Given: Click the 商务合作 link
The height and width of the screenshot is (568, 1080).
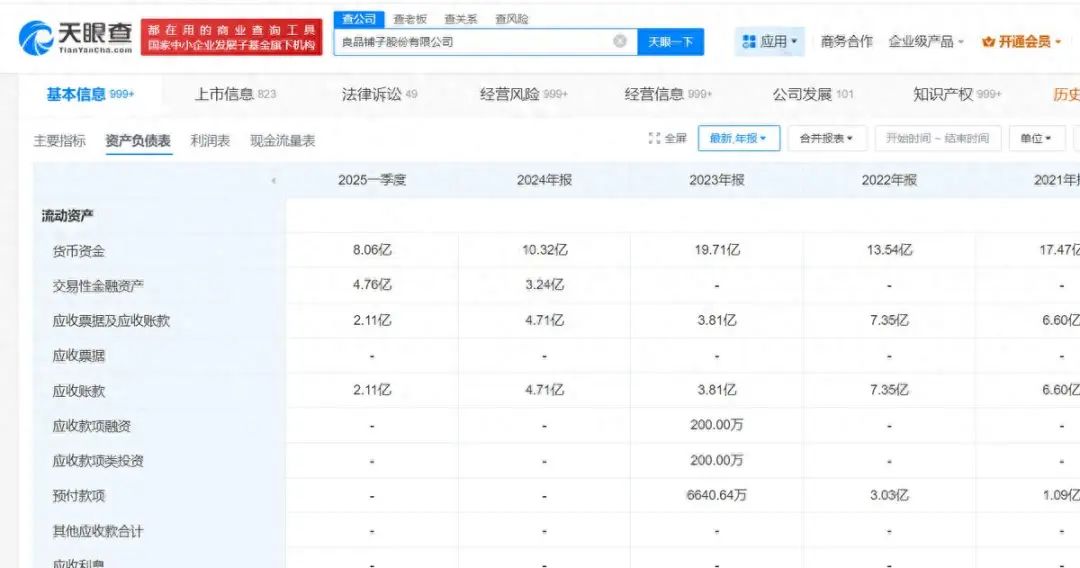Looking at the screenshot, I should click(x=846, y=42).
